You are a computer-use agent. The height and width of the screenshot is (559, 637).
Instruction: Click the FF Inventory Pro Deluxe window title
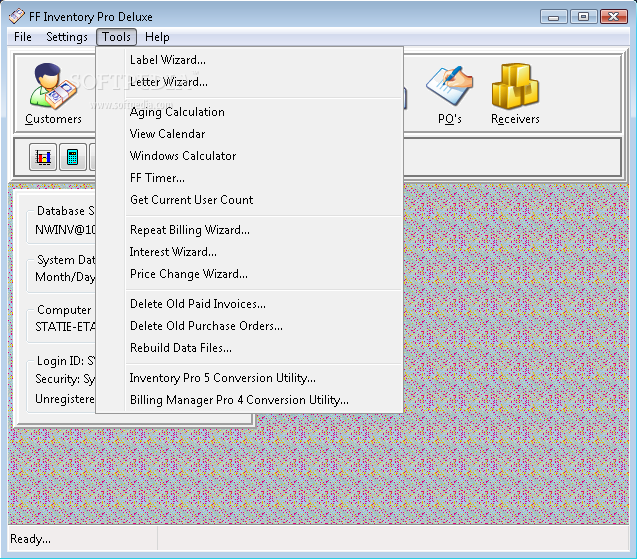click(x=91, y=17)
